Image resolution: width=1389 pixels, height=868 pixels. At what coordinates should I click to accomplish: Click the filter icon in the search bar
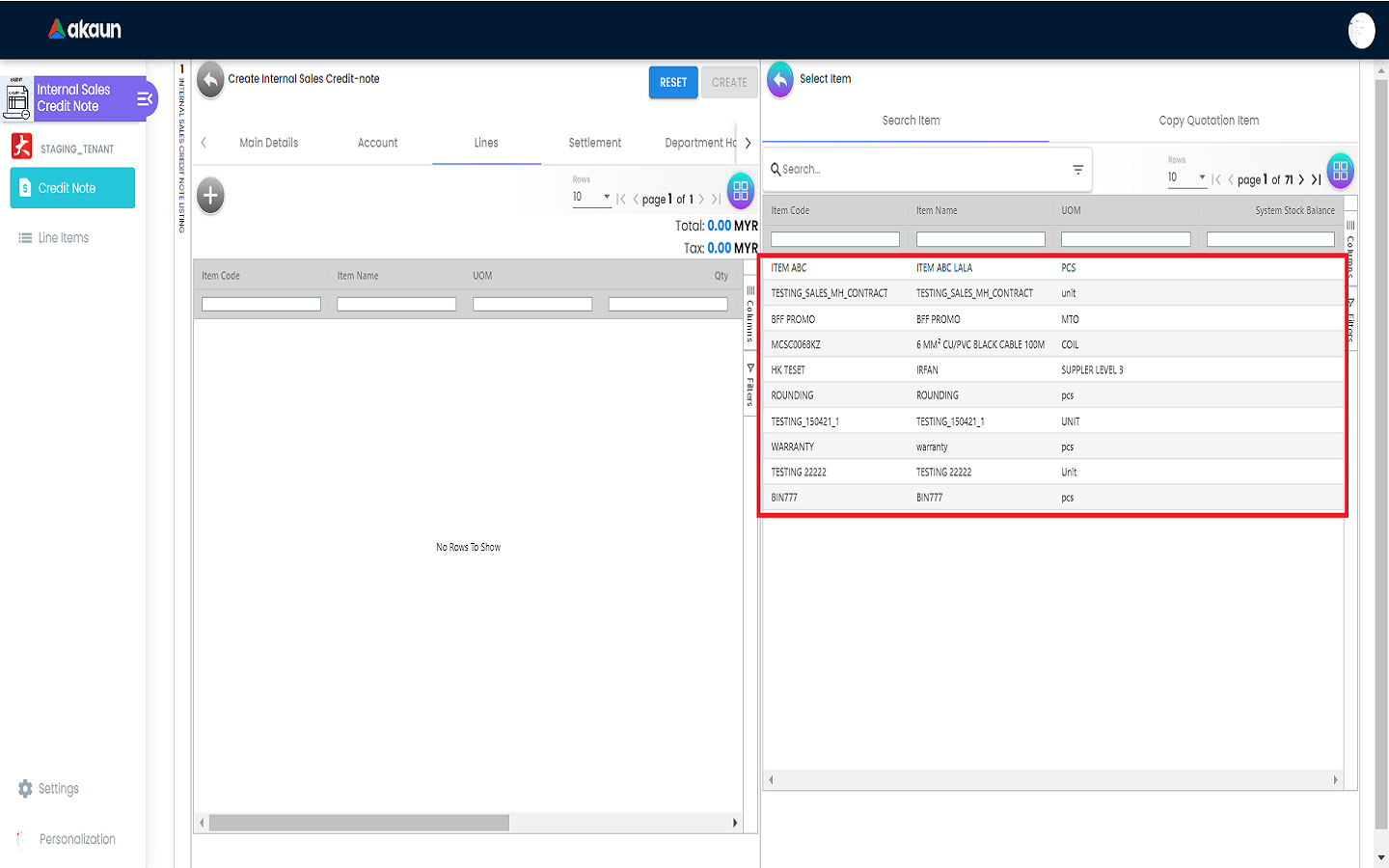pyautogui.click(x=1077, y=170)
